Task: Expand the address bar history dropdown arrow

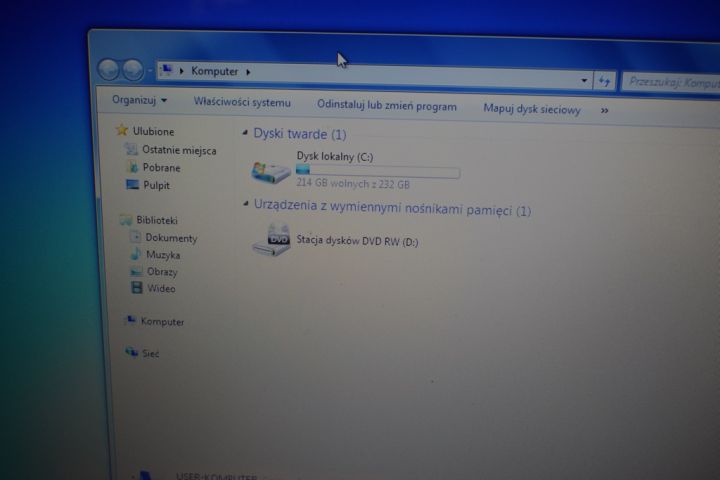Action: [x=585, y=79]
